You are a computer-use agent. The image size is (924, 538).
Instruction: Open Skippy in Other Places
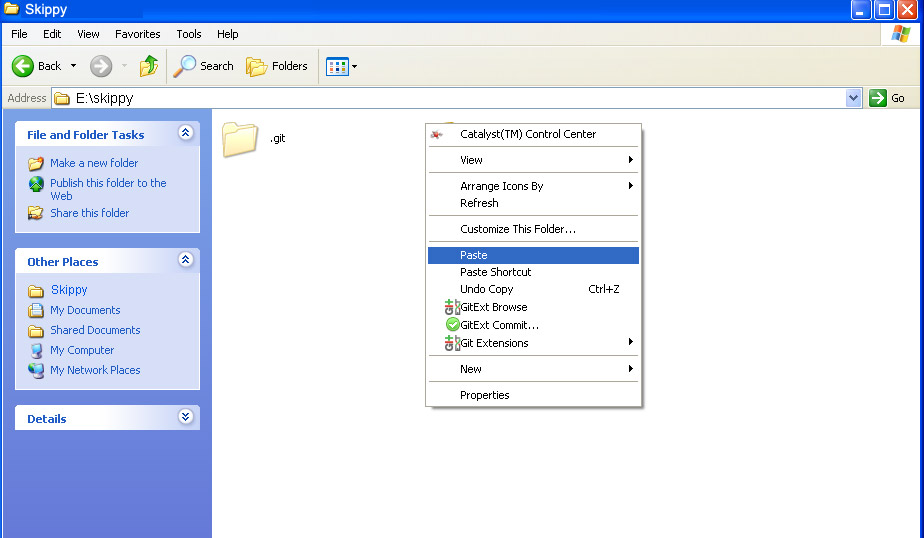69,289
